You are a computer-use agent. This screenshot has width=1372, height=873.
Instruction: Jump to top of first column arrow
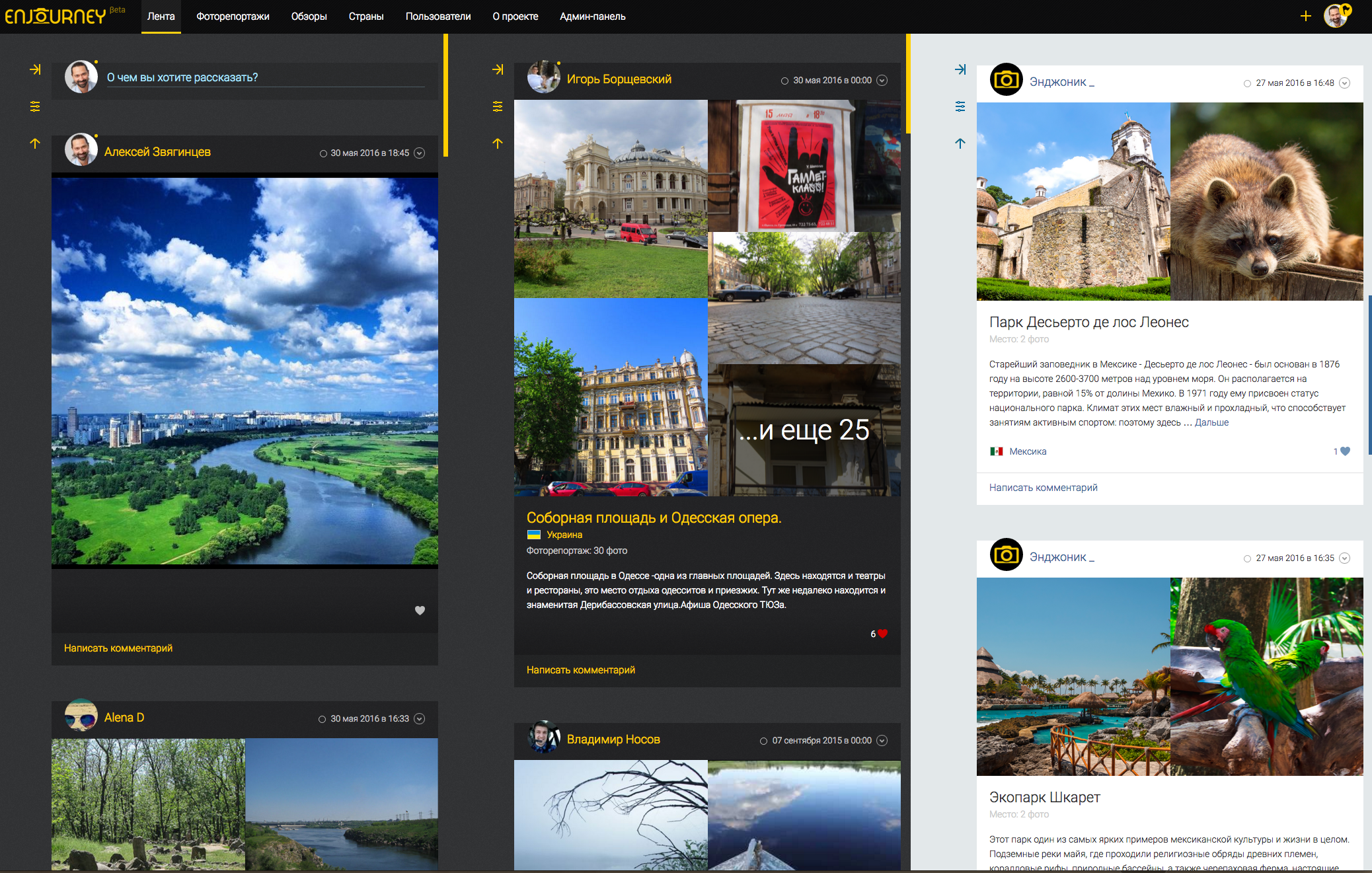click(x=35, y=143)
